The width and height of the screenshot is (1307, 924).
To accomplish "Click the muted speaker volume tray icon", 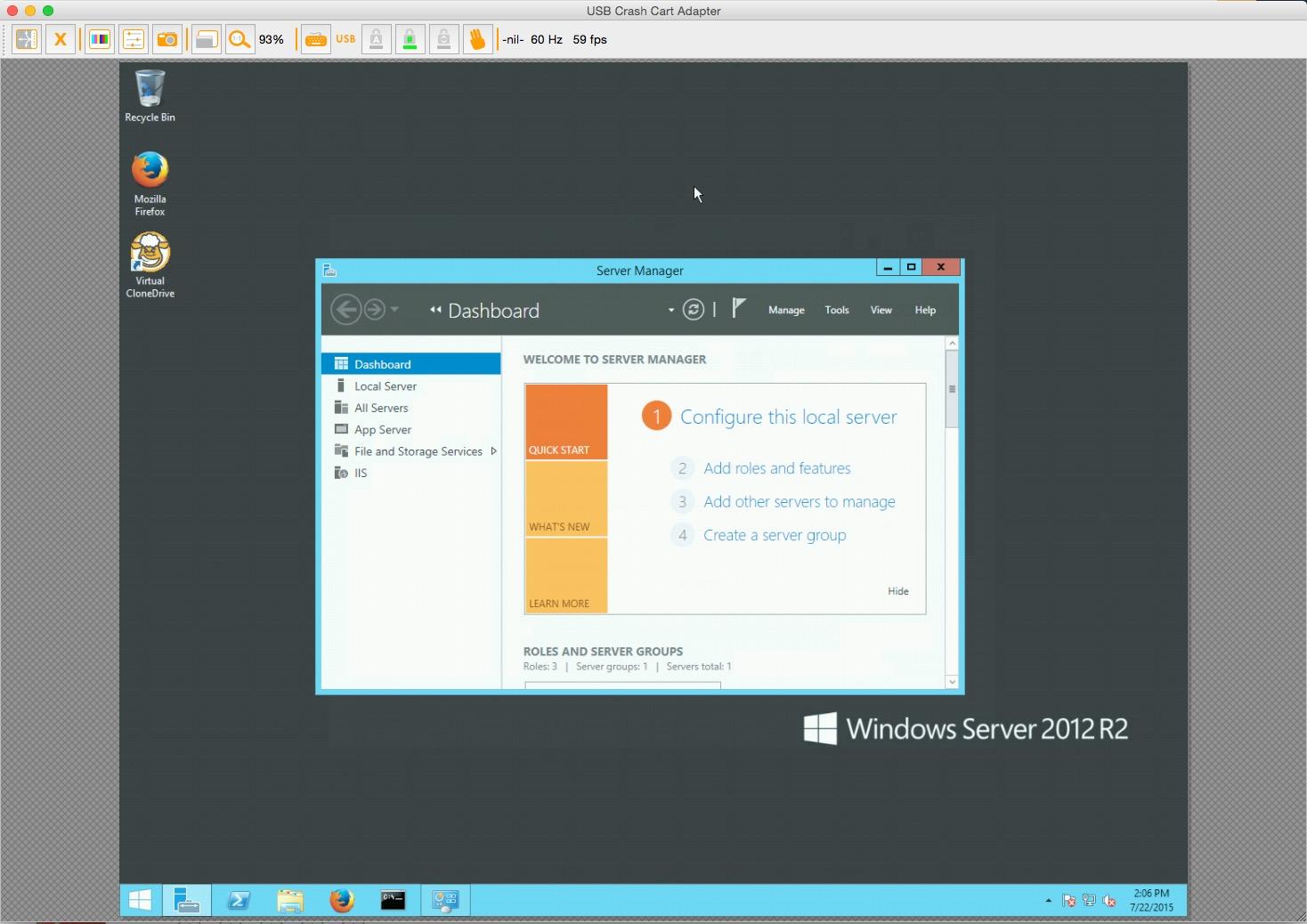I will coord(1109,901).
